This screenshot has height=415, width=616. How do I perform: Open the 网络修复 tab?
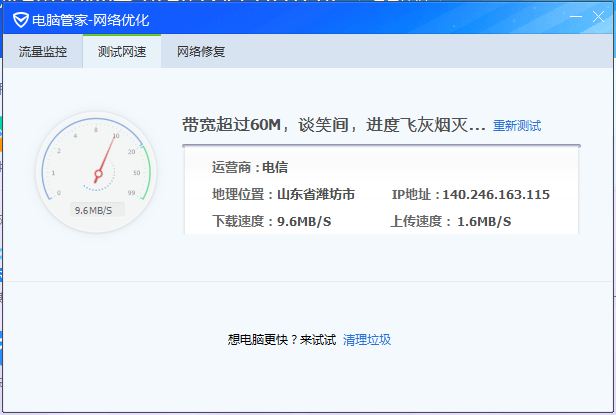point(201,51)
